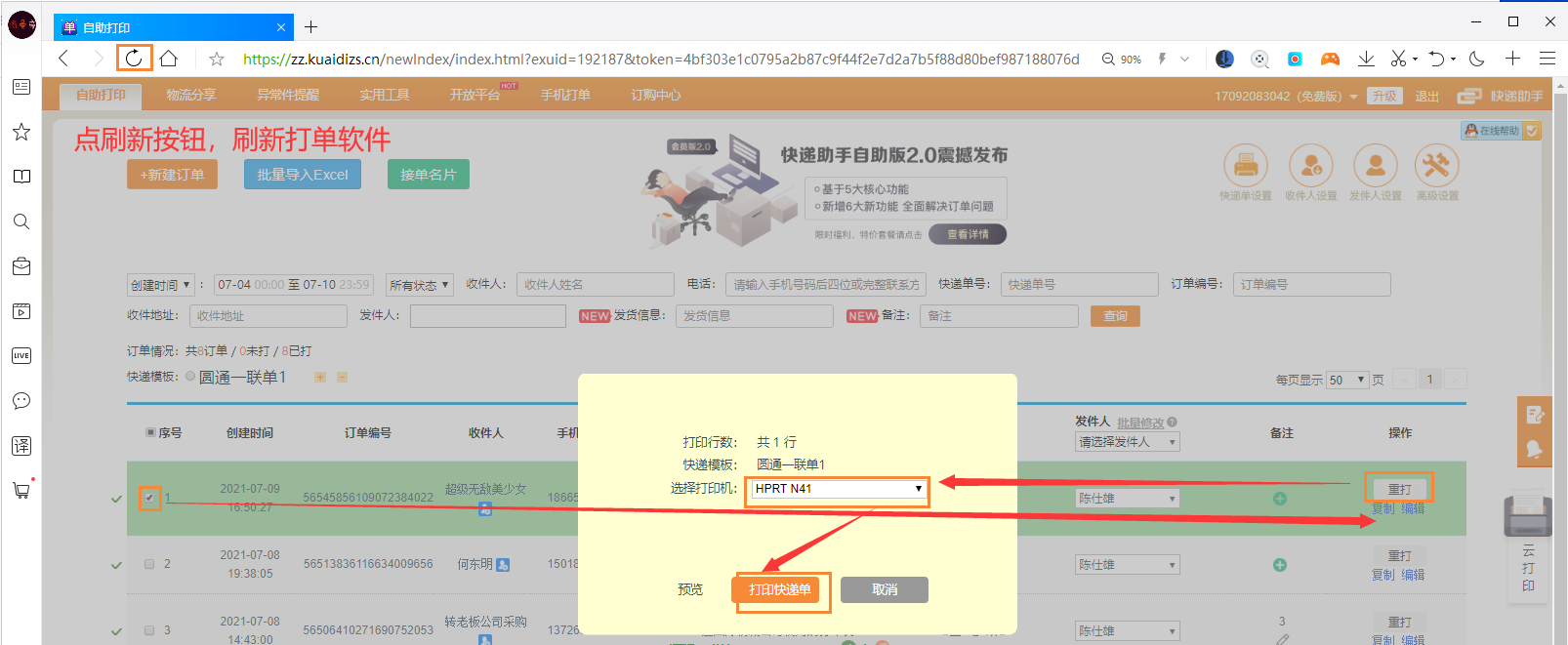
Task: Open 所有状态 status dropdown
Action: point(420,285)
